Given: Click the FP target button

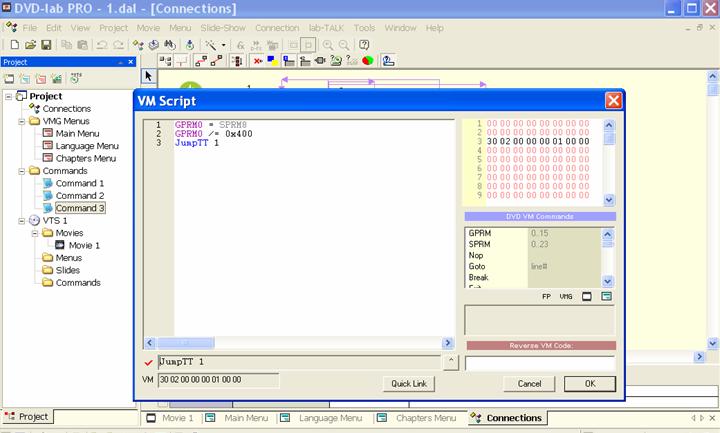Looking at the screenshot, I should coord(546,297).
